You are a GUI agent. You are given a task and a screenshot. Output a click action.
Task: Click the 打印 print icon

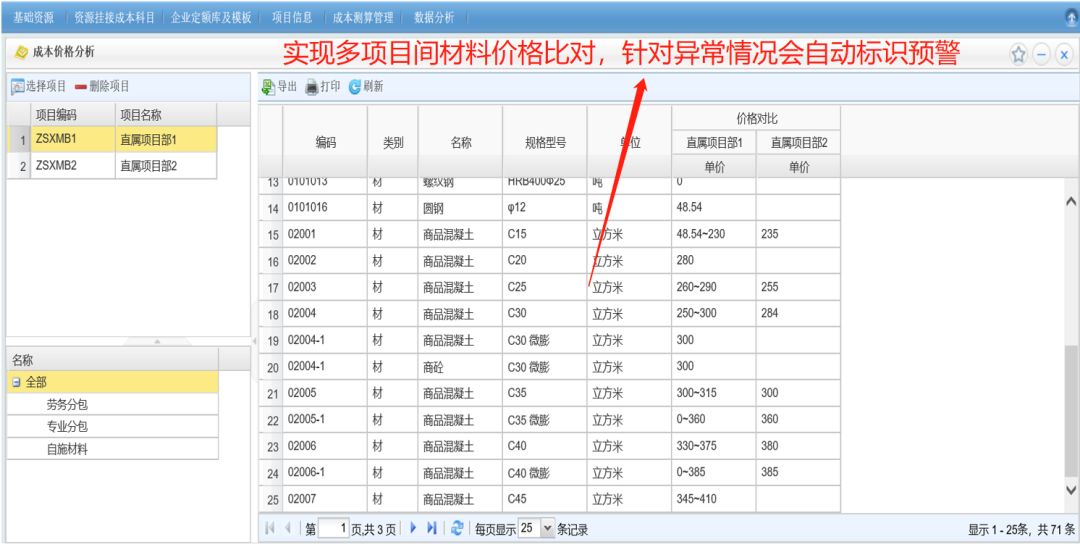[312, 87]
